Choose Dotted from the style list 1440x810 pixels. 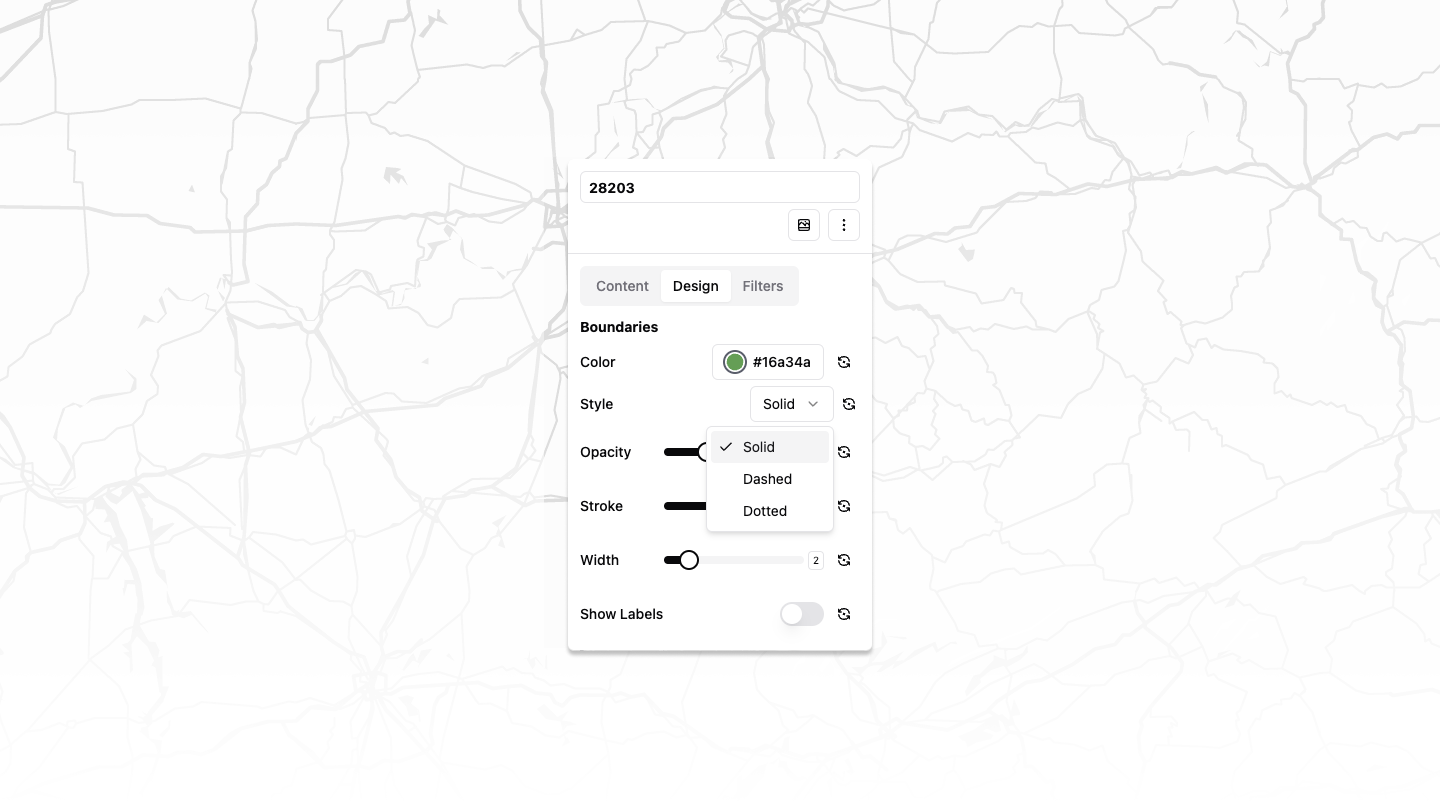(x=765, y=511)
